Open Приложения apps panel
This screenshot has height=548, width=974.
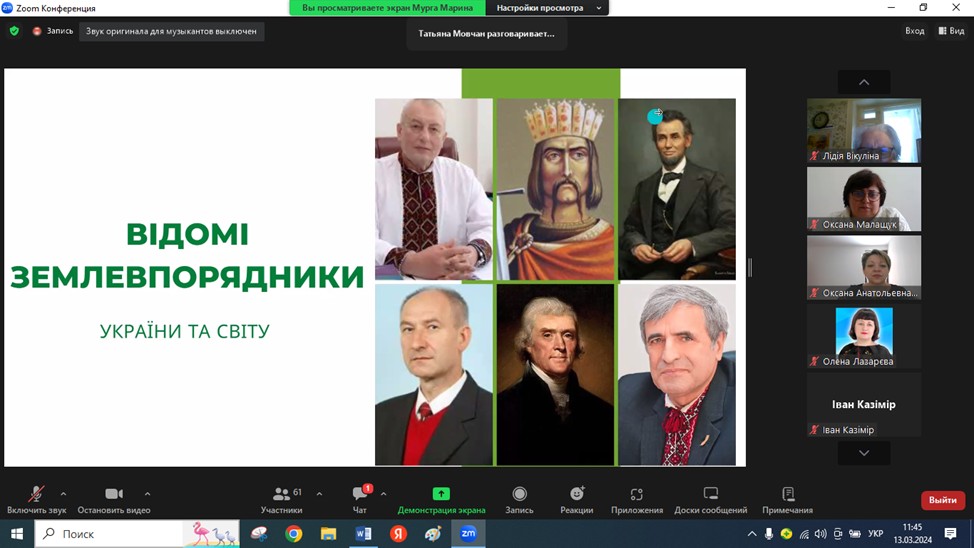coord(637,500)
